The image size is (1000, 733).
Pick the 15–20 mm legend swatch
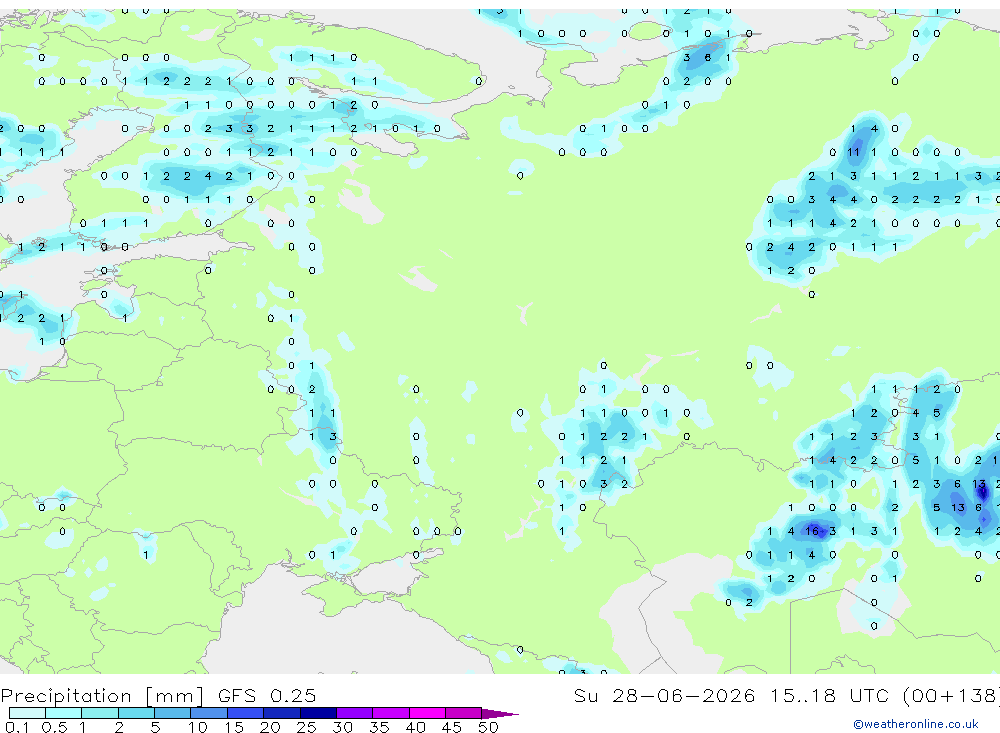(x=245, y=713)
